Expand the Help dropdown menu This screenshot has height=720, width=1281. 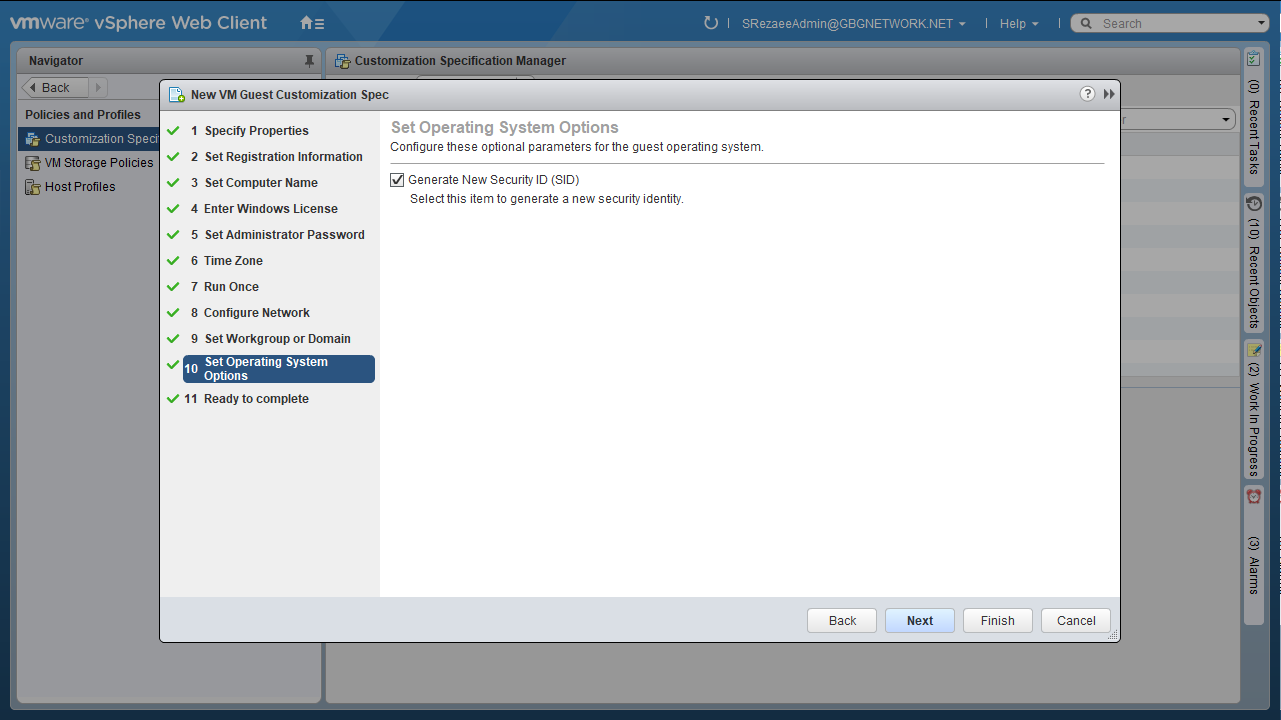[x=1018, y=24]
